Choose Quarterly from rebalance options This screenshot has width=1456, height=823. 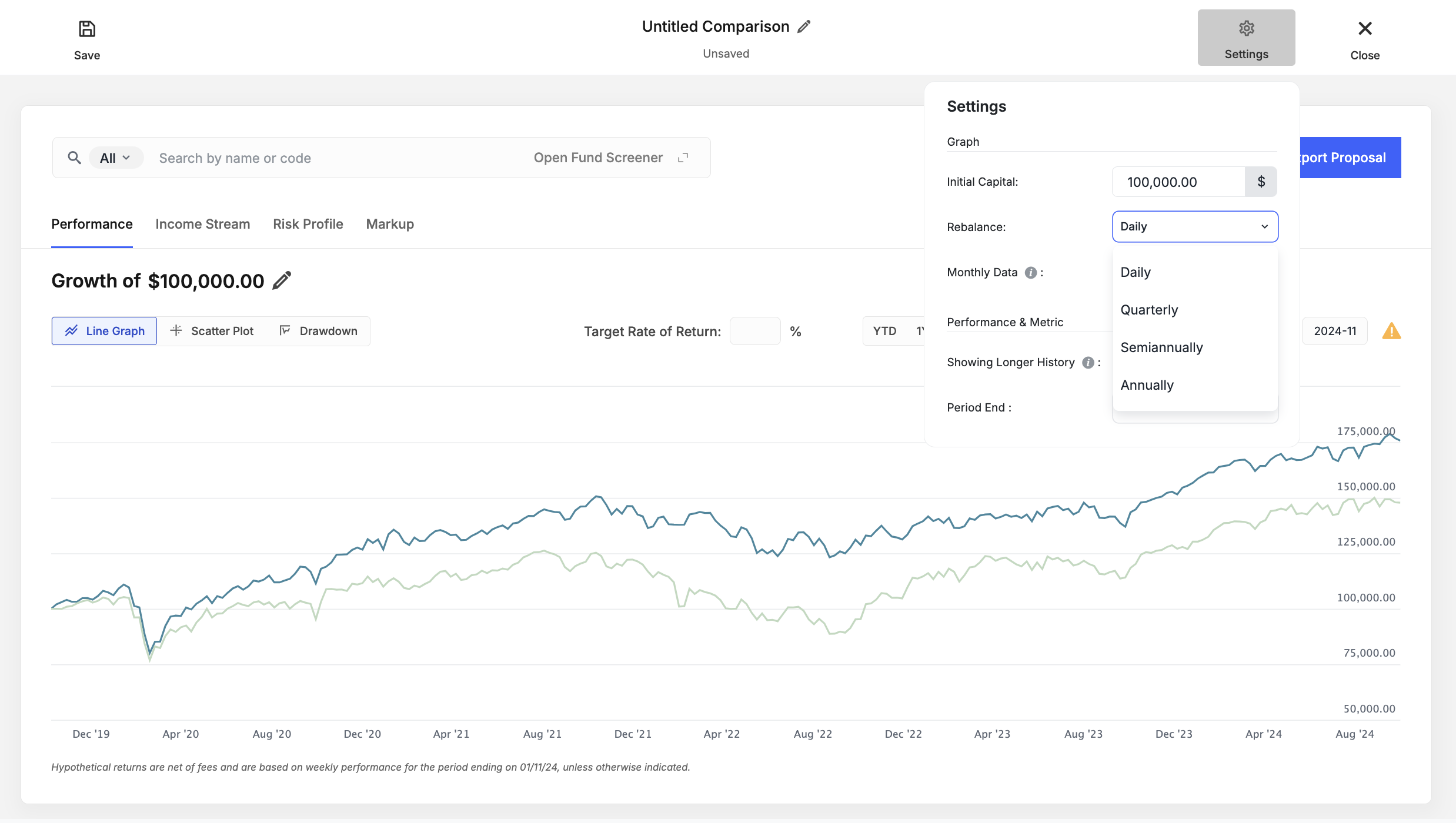pyautogui.click(x=1149, y=310)
